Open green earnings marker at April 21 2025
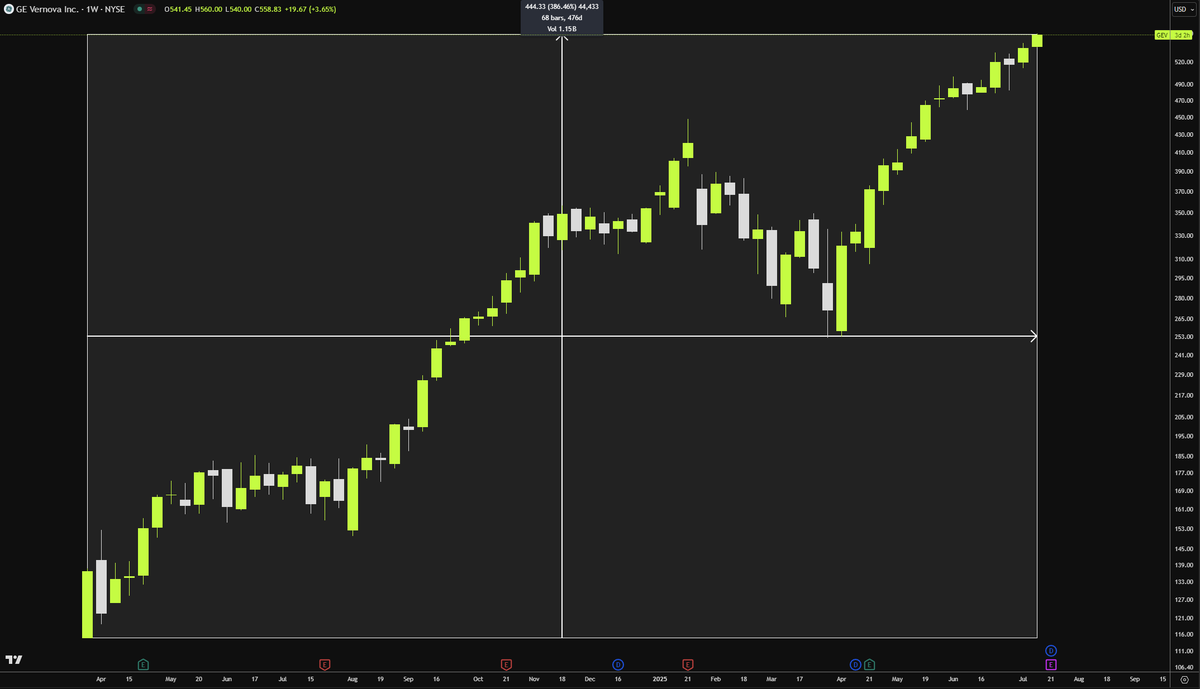Image resolution: width=1200 pixels, height=689 pixels. tap(869, 664)
